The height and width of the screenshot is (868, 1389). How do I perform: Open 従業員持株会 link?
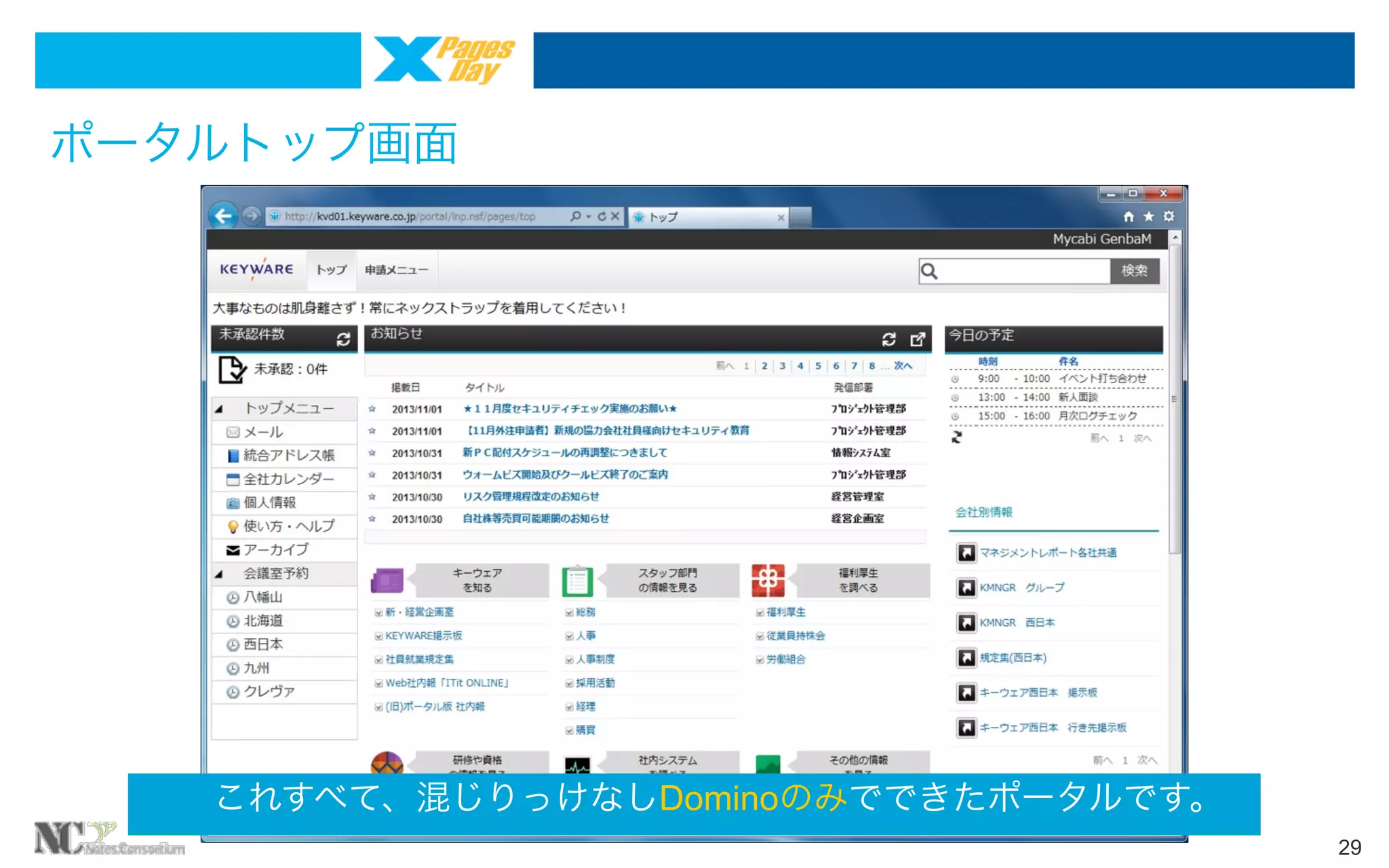796,635
